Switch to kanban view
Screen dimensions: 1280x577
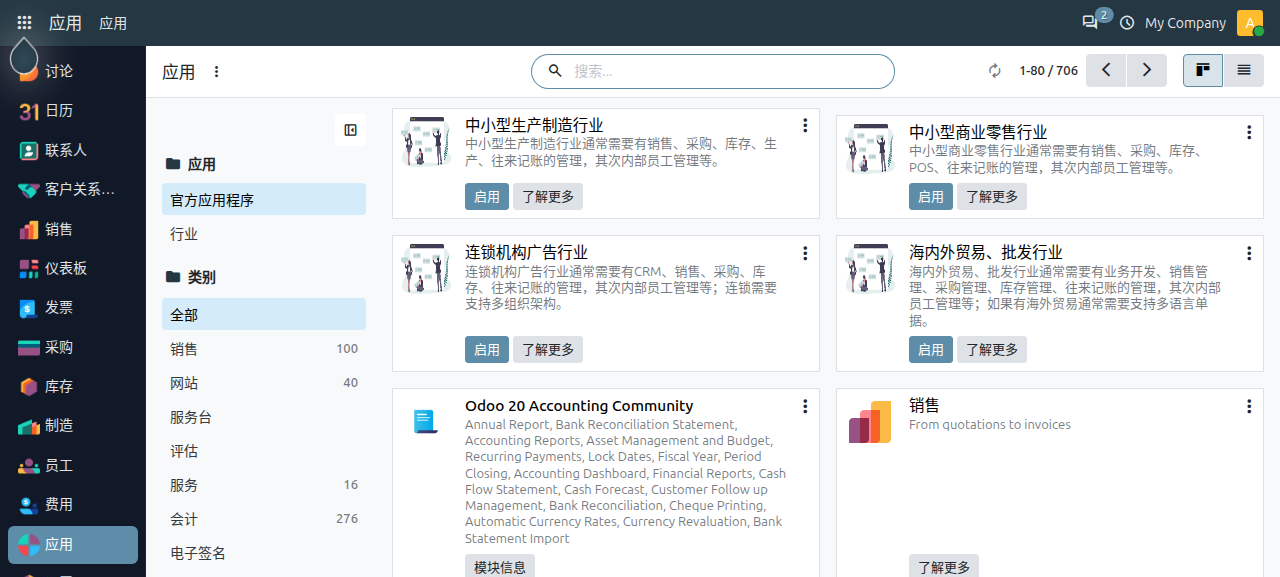(x=1203, y=70)
